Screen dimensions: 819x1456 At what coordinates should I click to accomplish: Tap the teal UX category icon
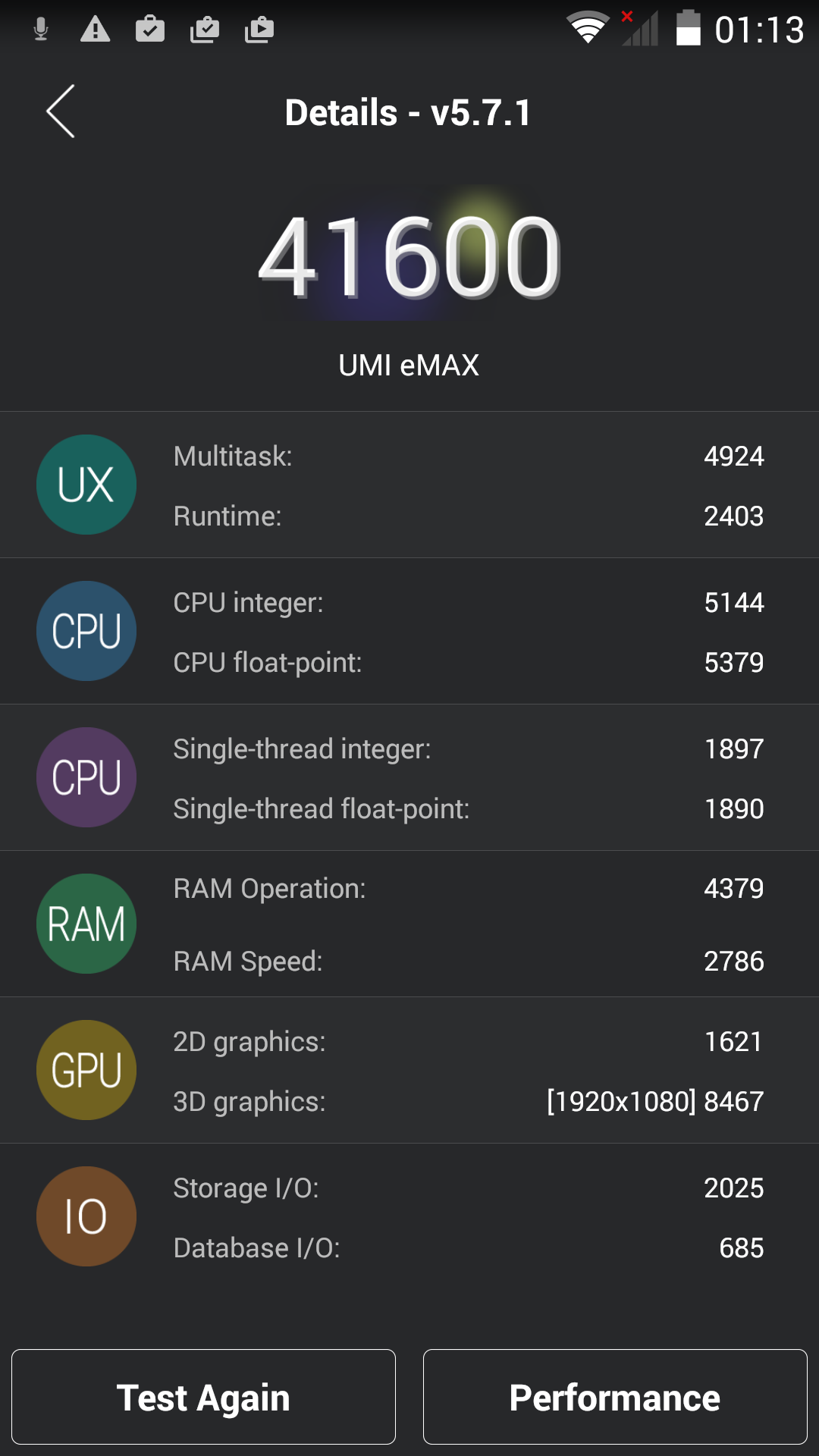86,485
